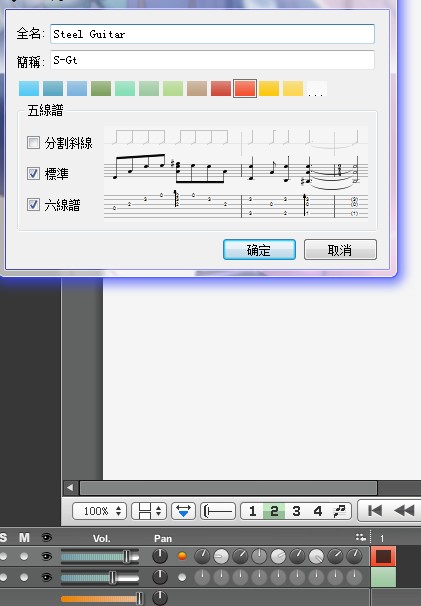Click the horizontal score scrollbar thumb
The image size is (421, 606).
pyautogui.click(x=228, y=488)
